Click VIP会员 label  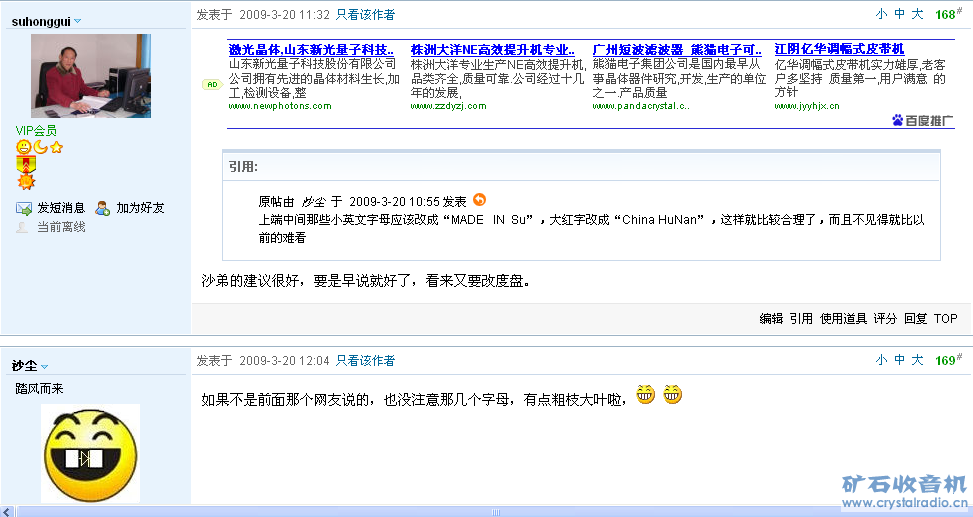click(36, 130)
